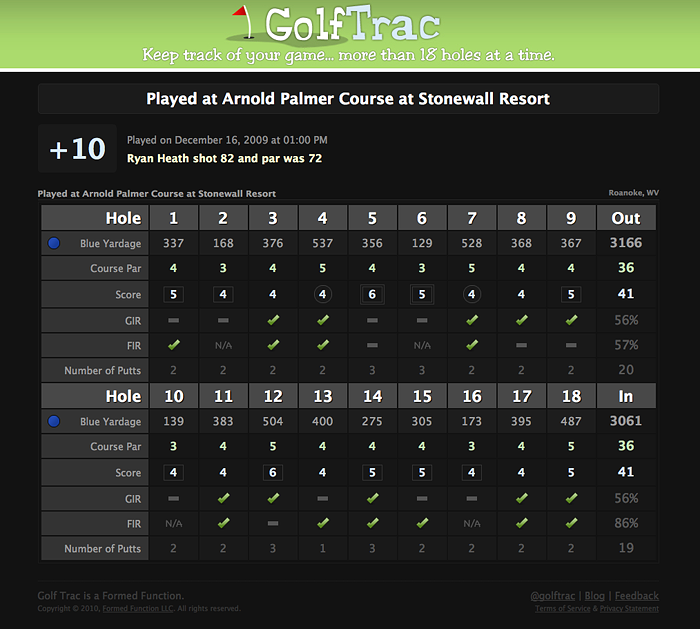Viewport: 700px width, 629px height.
Task: Click the GIR dash for hole 5
Action: (x=372, y=320)
